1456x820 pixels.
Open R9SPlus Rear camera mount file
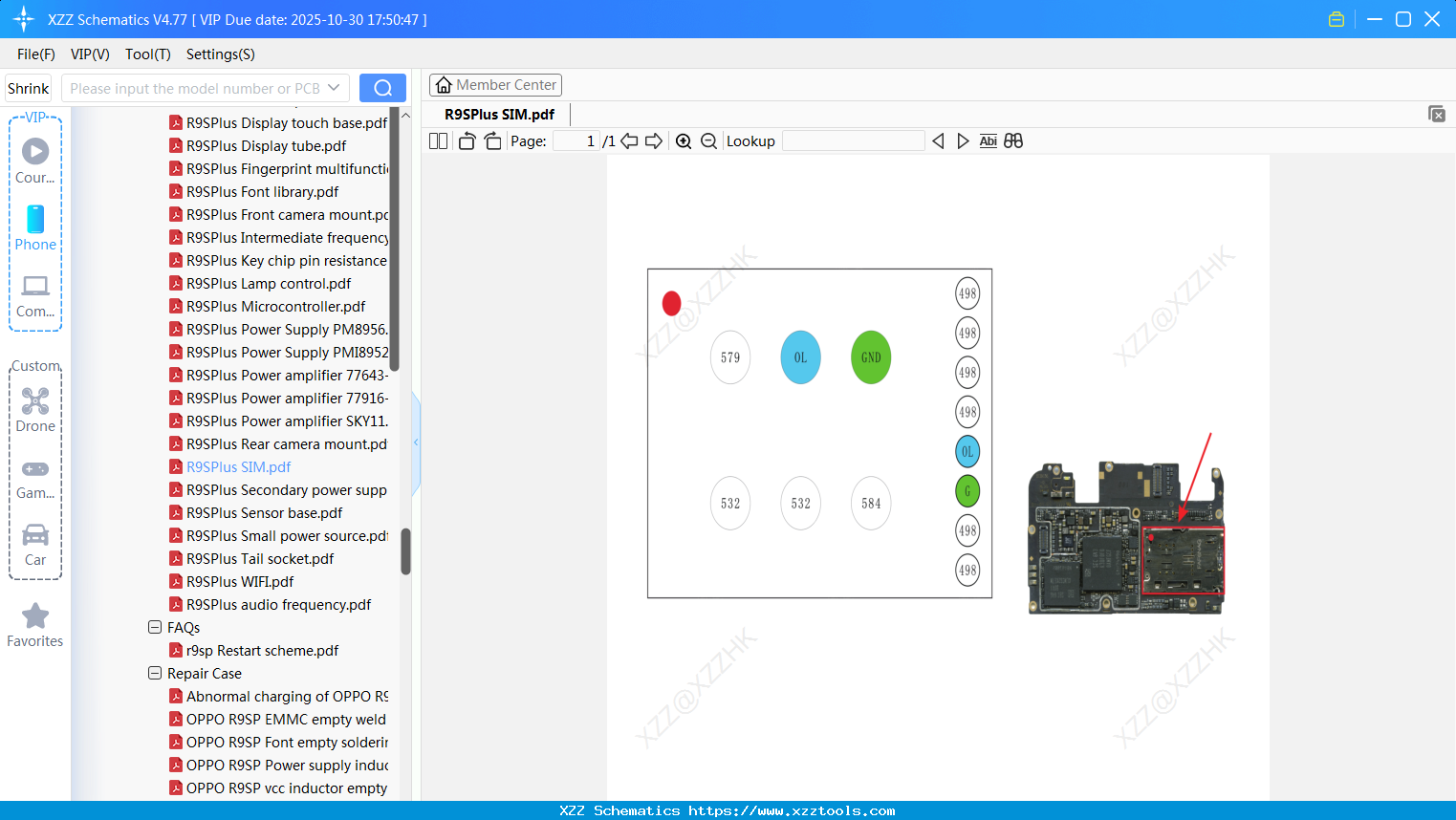coord(287,443)
